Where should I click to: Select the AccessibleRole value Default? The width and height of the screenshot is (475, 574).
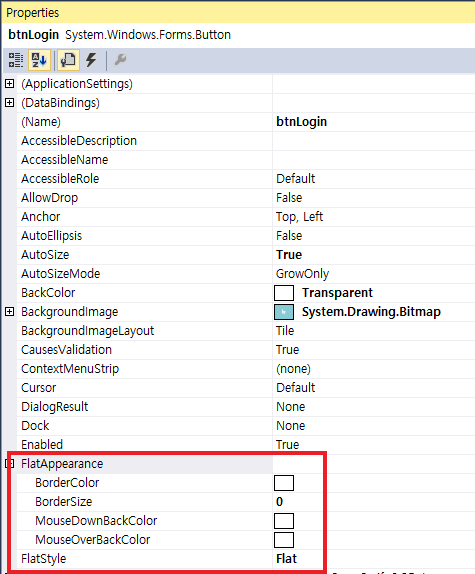click(x=296, y=179)
